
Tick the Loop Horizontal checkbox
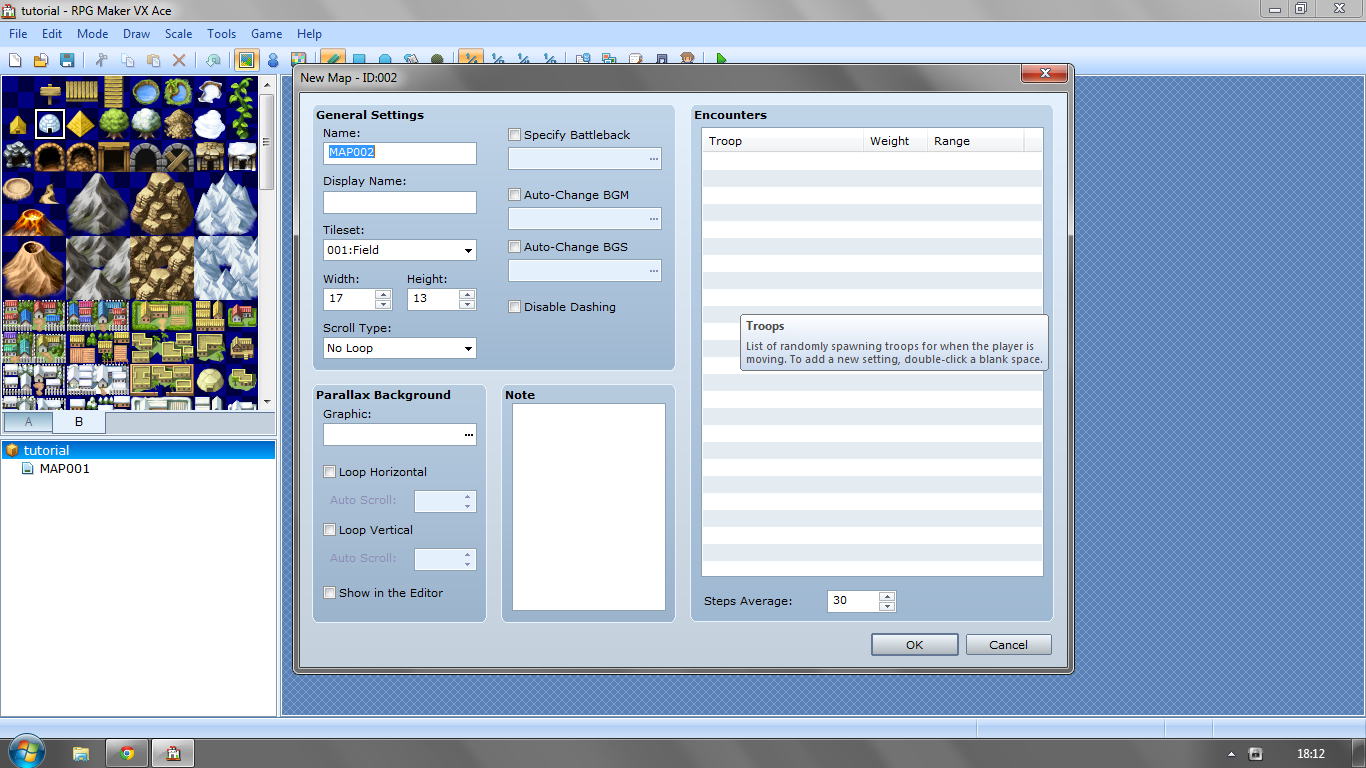[x=330, y=472]
